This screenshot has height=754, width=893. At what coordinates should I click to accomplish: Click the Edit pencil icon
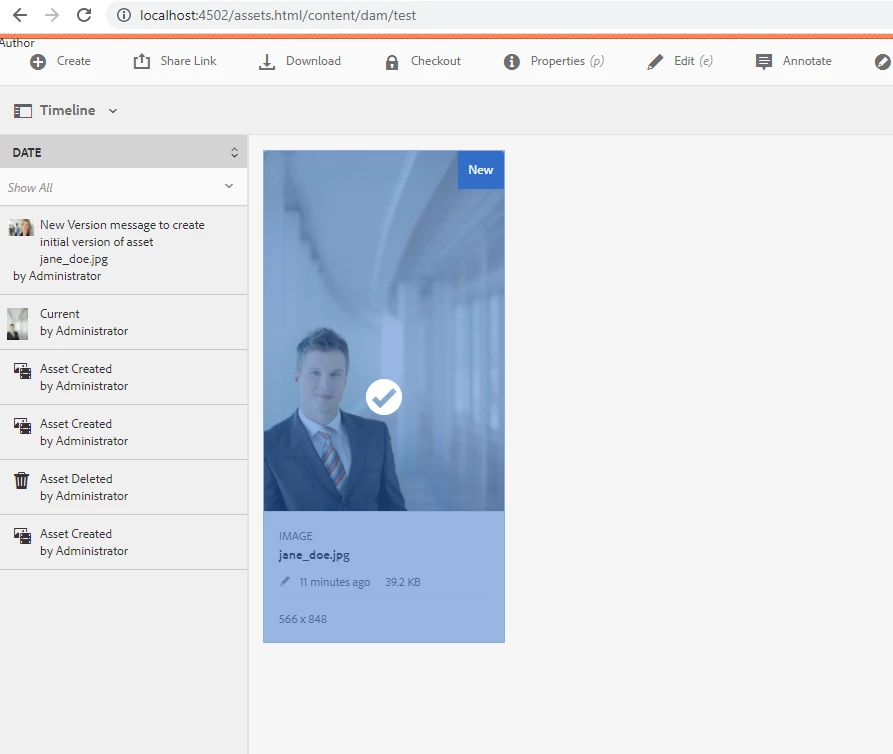pyautogui.click(x=655, y=62)
